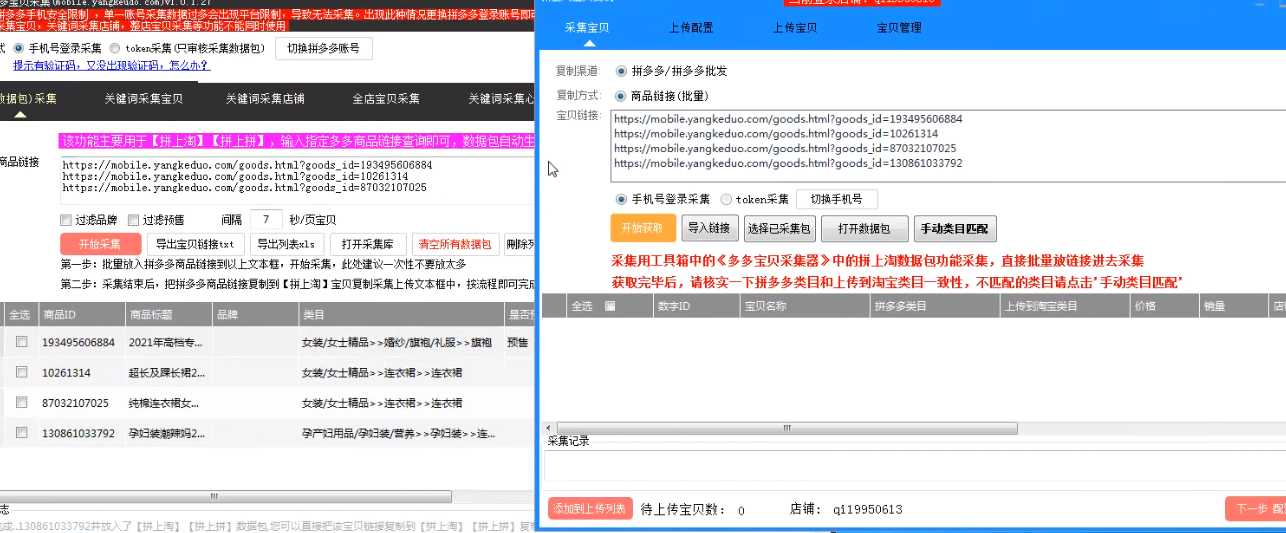This screenshot has height=533, width=1286.
Task: Select the 拼多多/拼多多批发 radio option
Action: point(622,72)
